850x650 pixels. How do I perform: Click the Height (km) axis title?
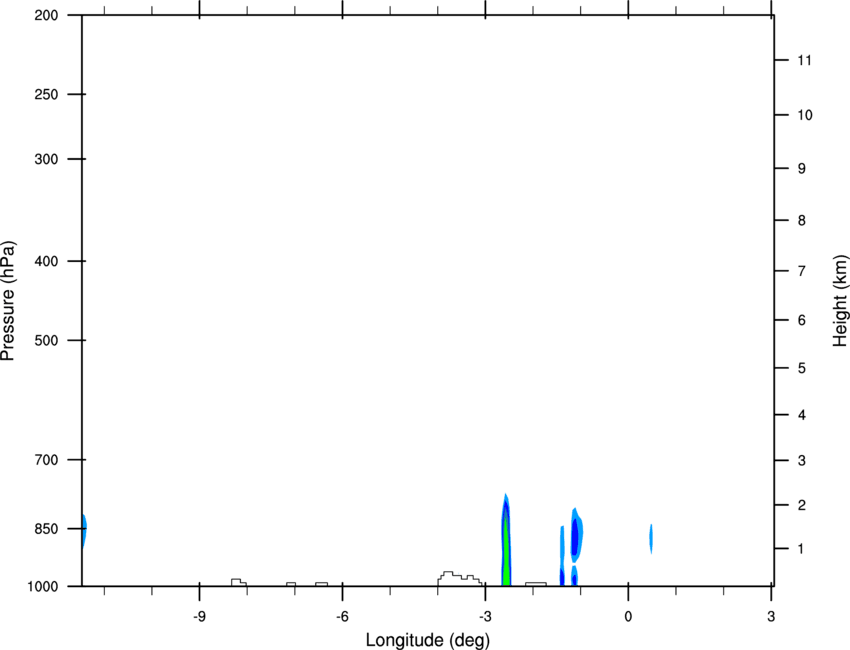840,300
